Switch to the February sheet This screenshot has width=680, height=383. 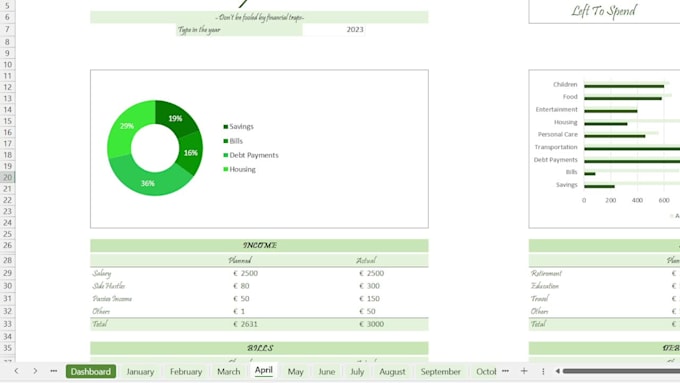(x=186, y=372)
